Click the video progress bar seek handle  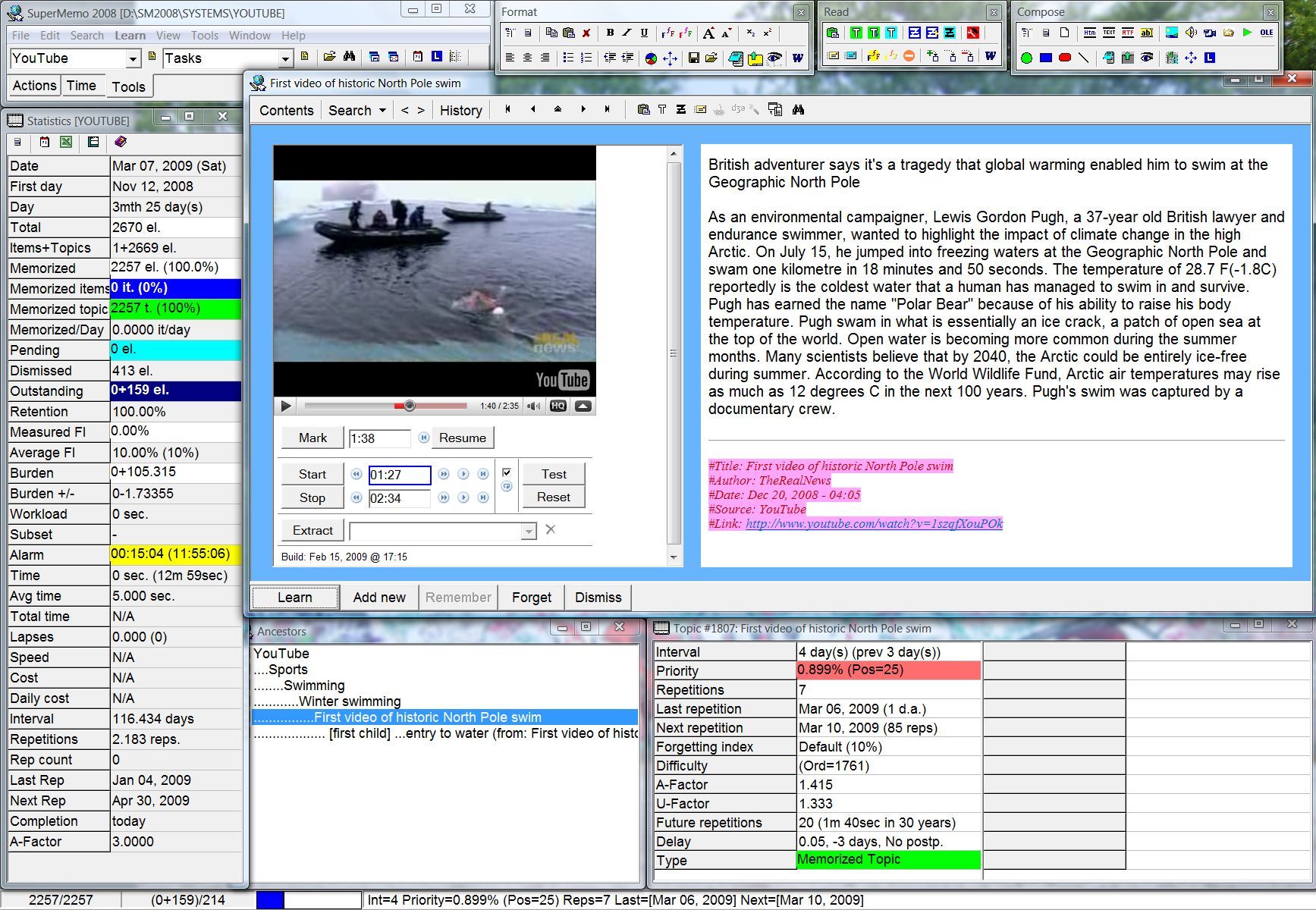(x=410, y=406)
